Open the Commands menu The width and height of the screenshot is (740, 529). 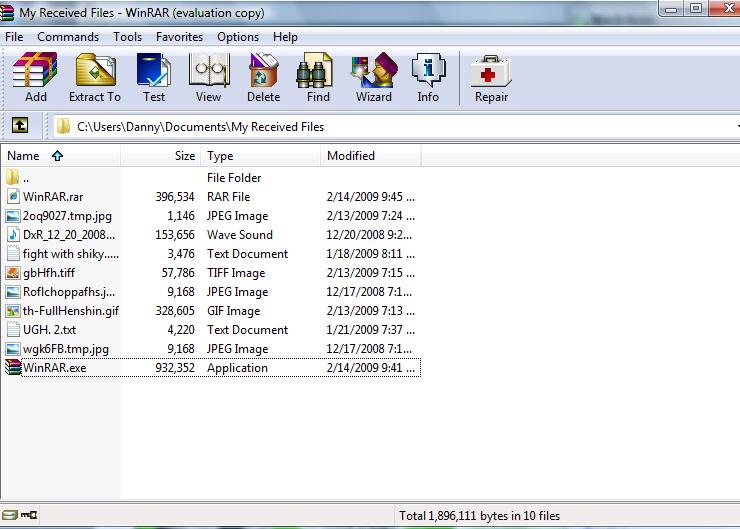pos(68,37)
